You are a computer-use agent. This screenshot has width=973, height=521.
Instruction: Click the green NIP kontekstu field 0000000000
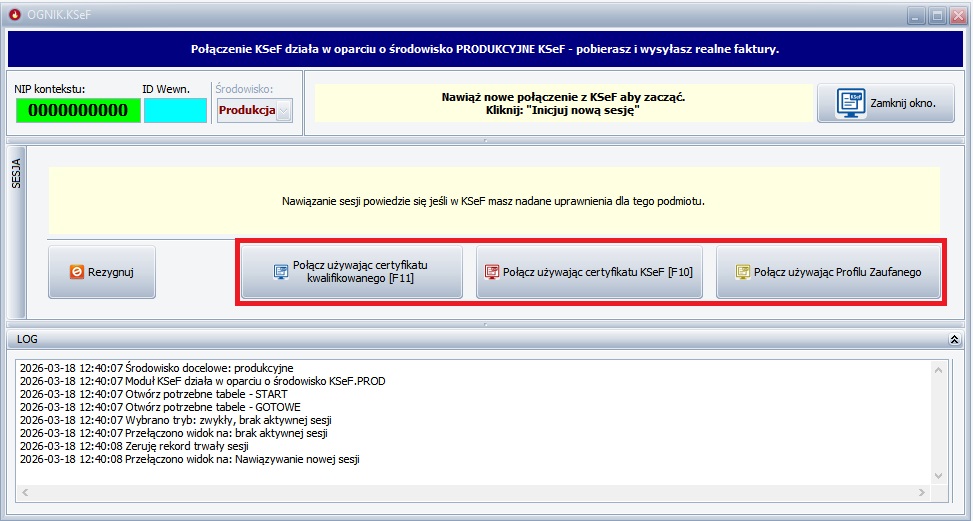(78, 110)
